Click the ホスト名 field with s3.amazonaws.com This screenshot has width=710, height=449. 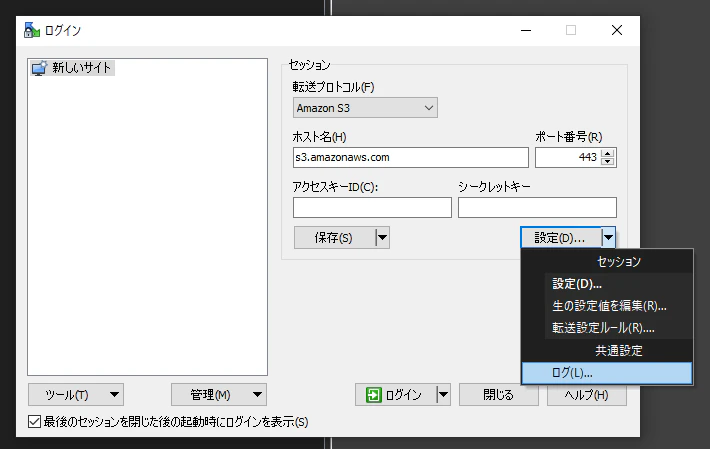coord(410,158)
